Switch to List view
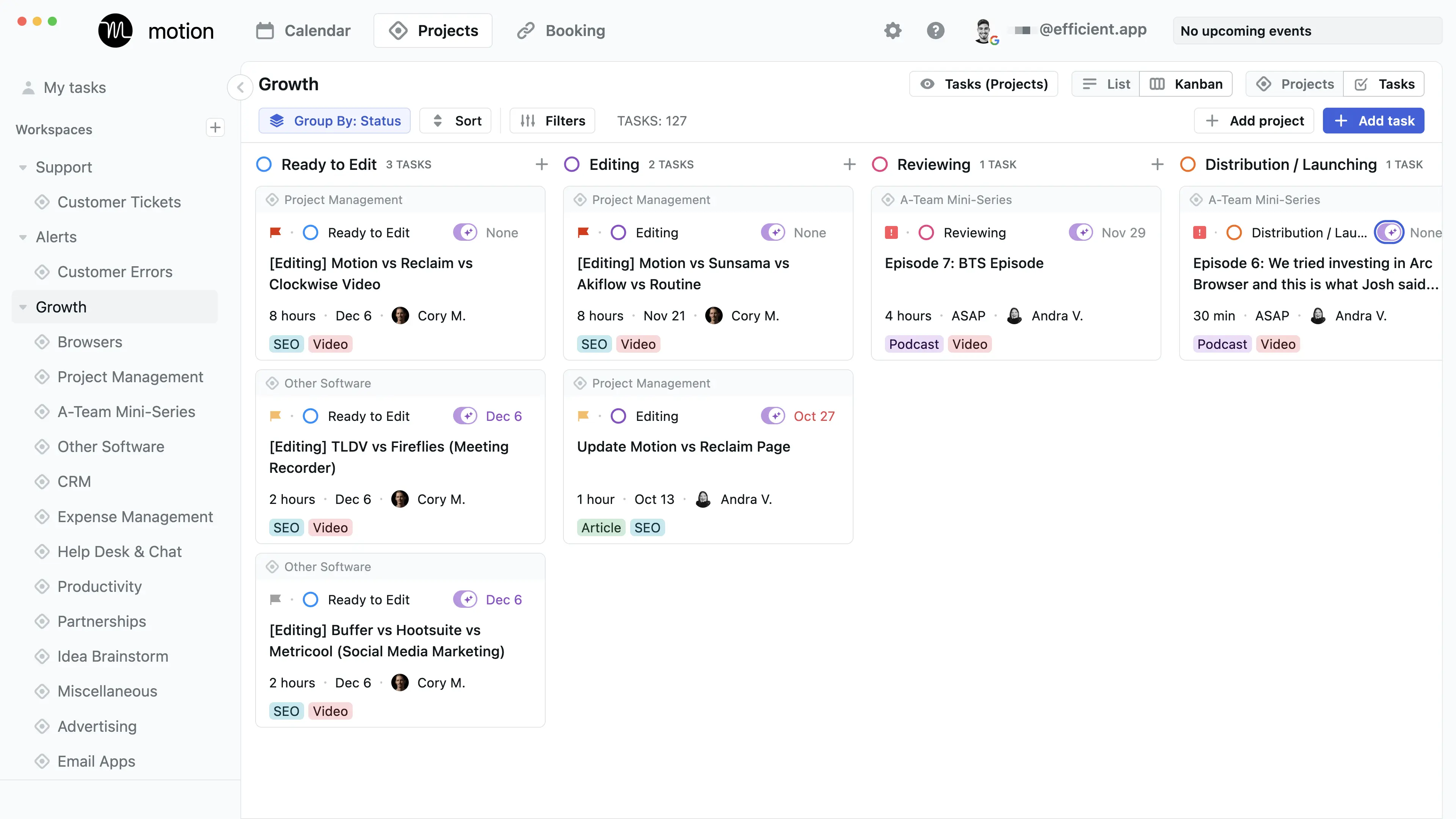The width and height of the screenshot is (1456, 819). pyautogui.click(x=1105, y=84)
